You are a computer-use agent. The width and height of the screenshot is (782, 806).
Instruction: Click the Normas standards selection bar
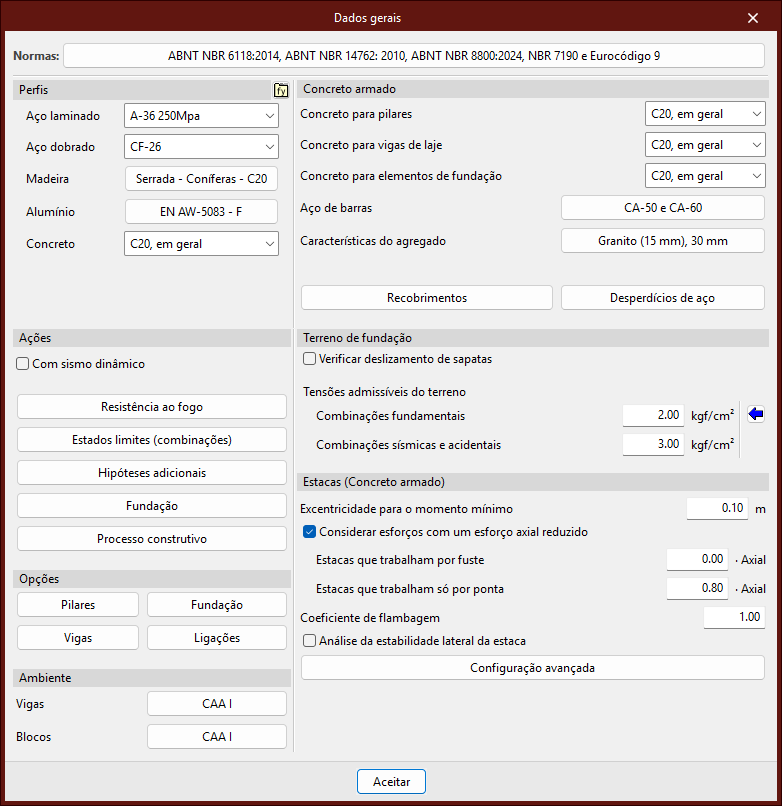click(x=413, y=56)
